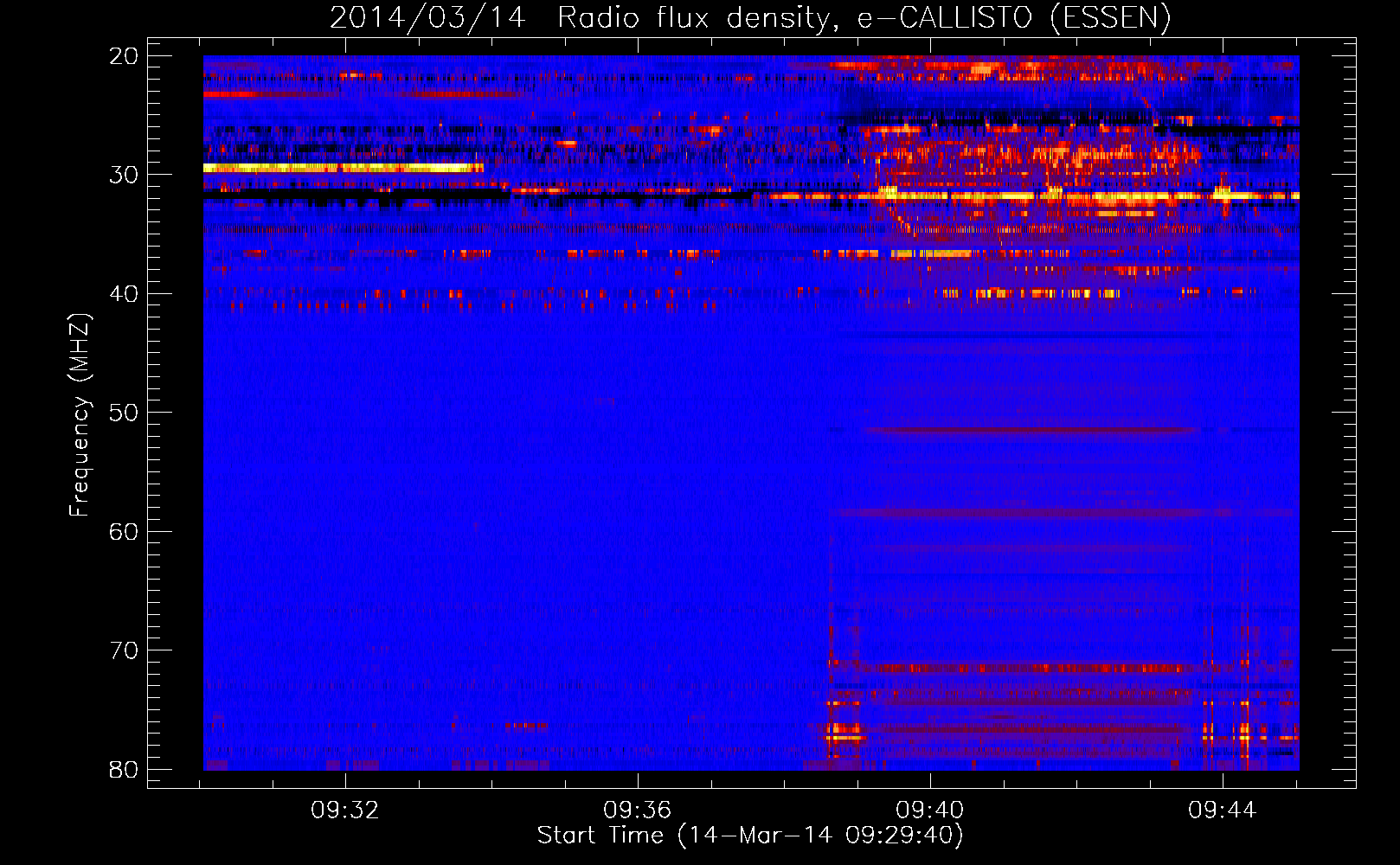Click the 50 frequency tick label
This screenshot has width=1400, height=865.
[x=124, y=413]
